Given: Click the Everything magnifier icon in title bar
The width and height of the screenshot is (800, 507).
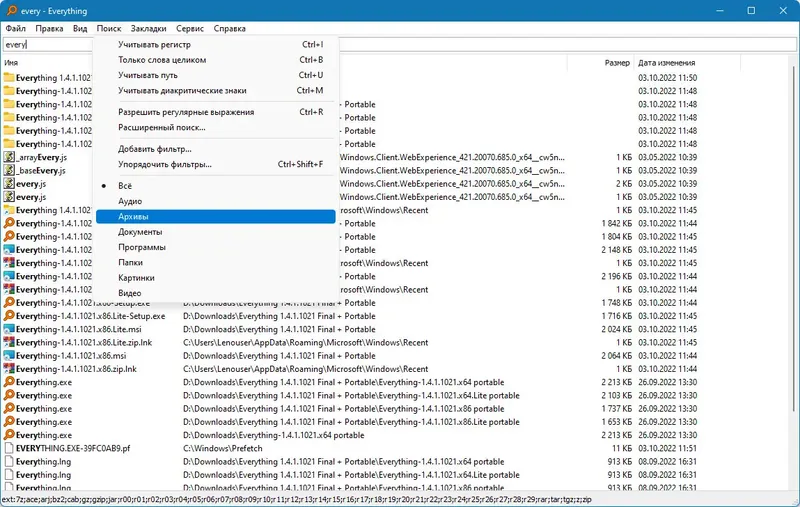Looking at the screenshot, I should [x=11, y=10].
